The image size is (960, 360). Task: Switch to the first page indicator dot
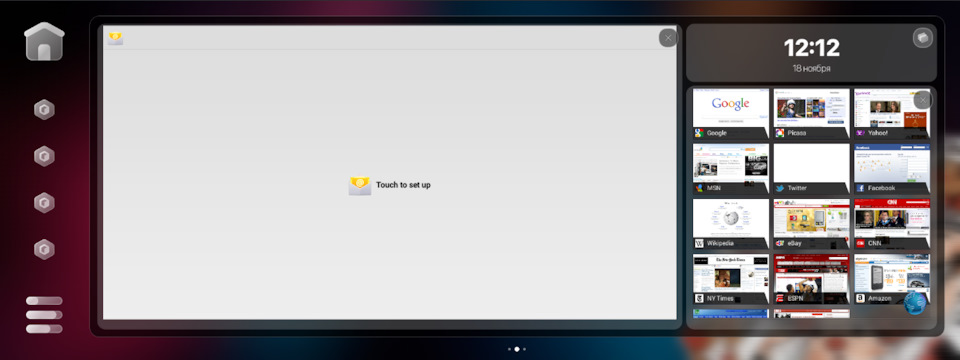tap(509, 349)
